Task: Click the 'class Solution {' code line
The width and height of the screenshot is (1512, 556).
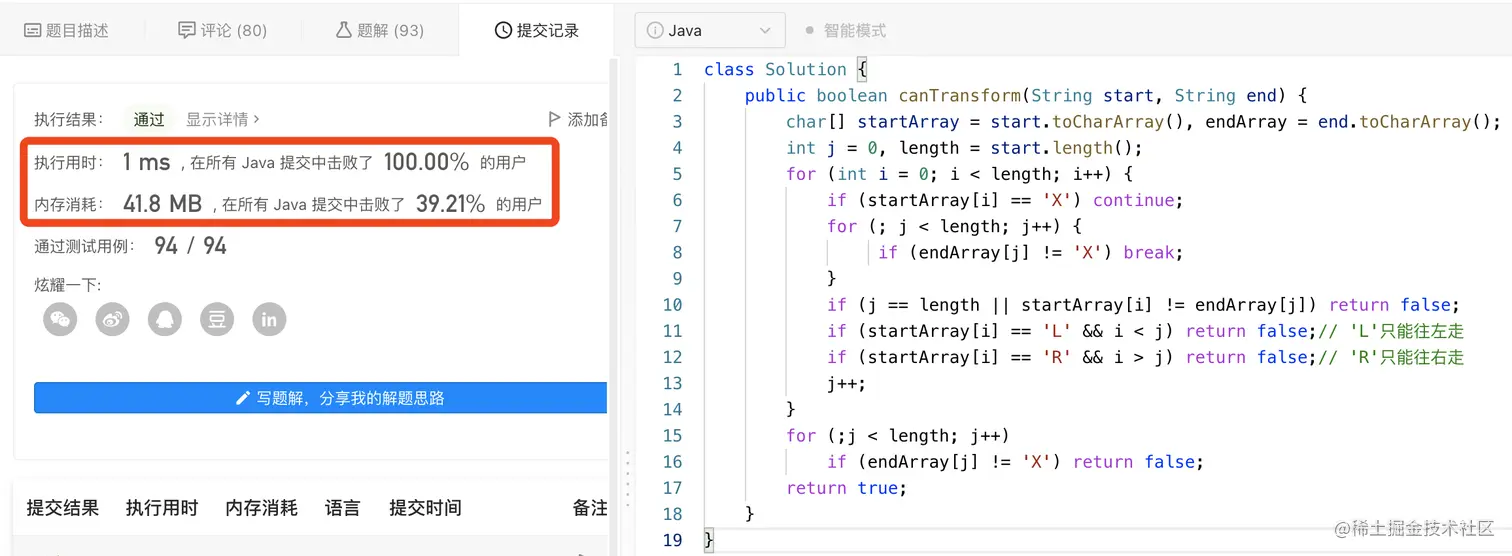Action: tap(786, 69)
